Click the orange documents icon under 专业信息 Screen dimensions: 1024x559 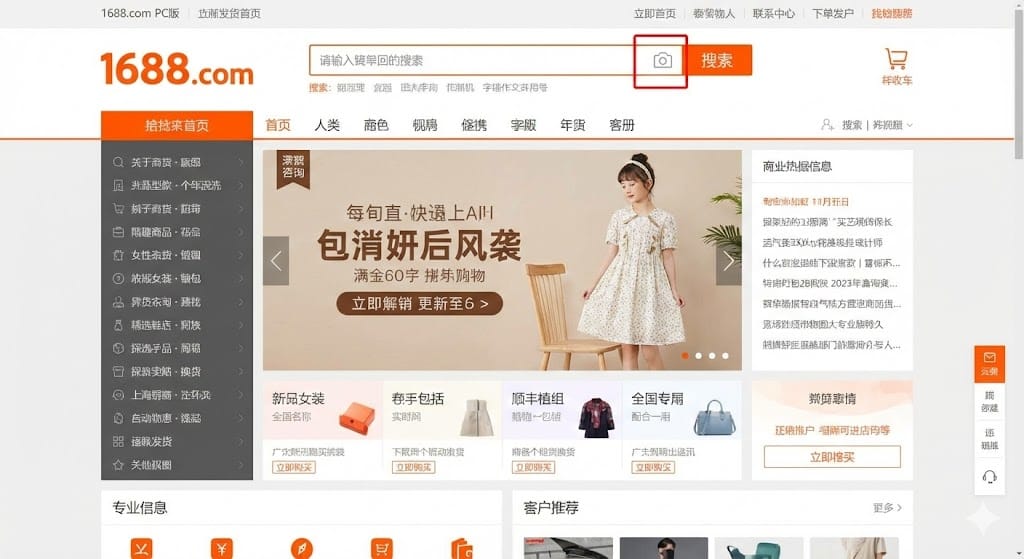coord(462,548)
